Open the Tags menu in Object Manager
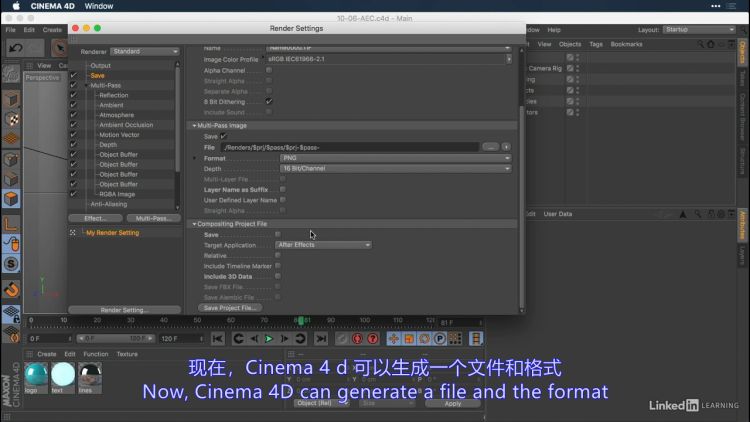This screenshot has width=750, height=422. pyautogui.click(x=596, y=44)
